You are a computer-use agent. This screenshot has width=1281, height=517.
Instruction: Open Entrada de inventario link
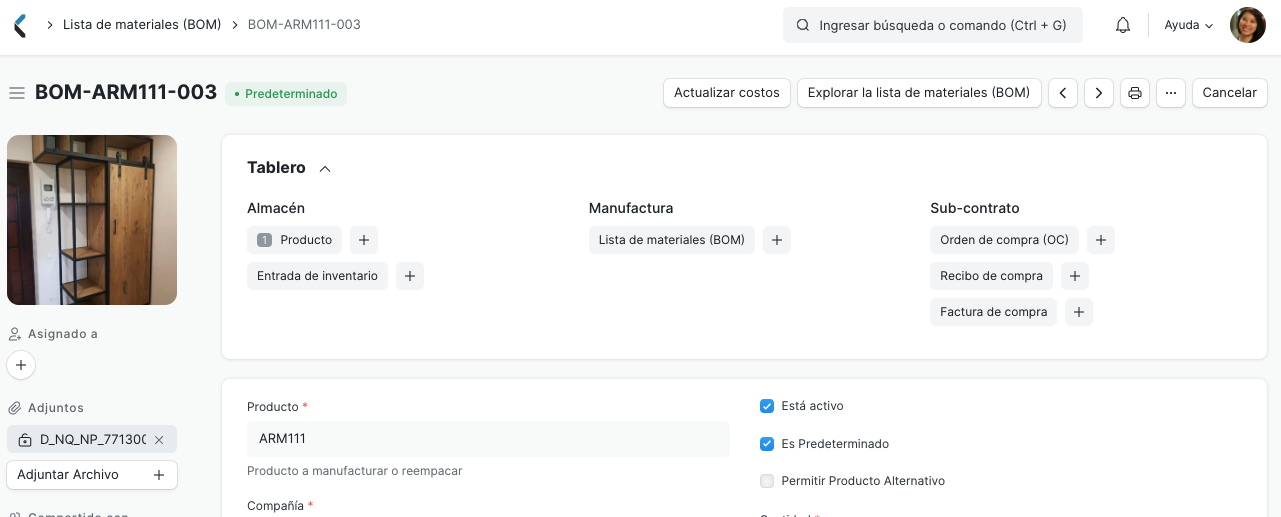(x=317, y=276)
